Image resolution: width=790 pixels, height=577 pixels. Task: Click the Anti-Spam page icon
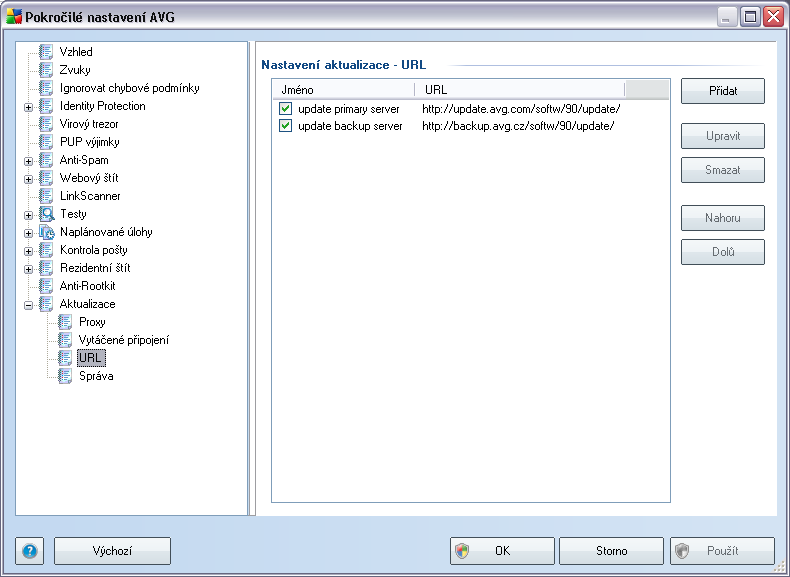(x=46, y=160)
